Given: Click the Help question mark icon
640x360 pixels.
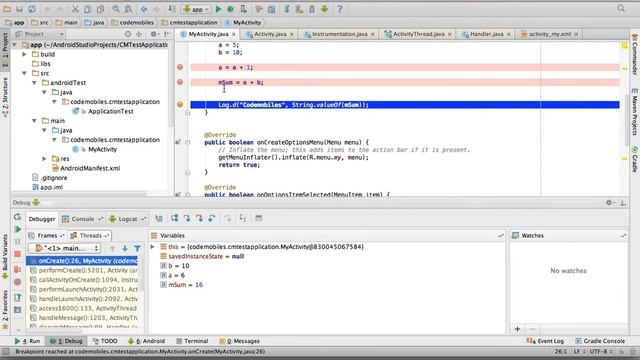Looking at the screenshot, I should 340,9.
